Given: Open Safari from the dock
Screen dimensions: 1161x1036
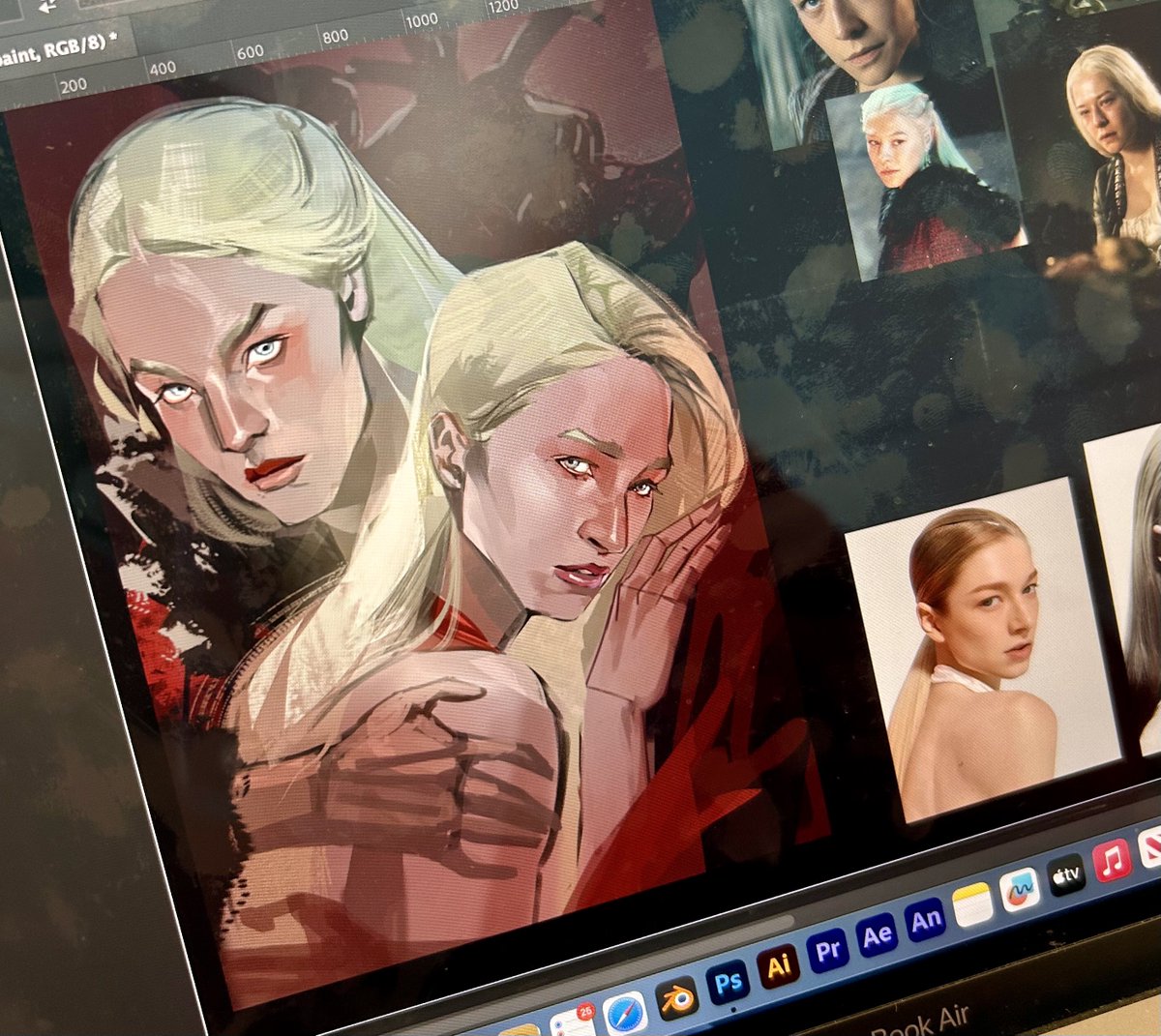Looking at the screenshot, I should (x=625, y=1015).
